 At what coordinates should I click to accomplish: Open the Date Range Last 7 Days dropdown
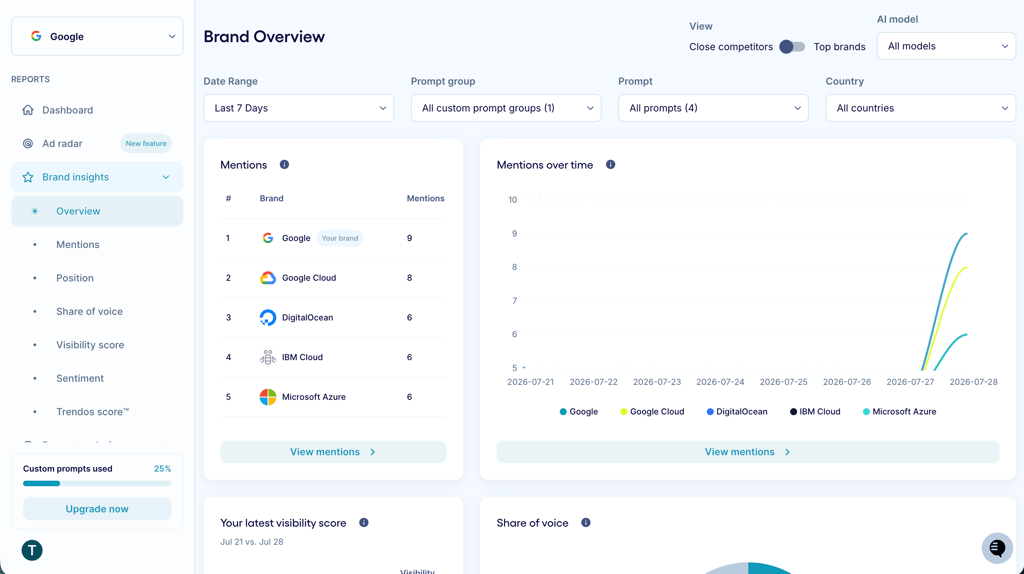coord(298,108)
